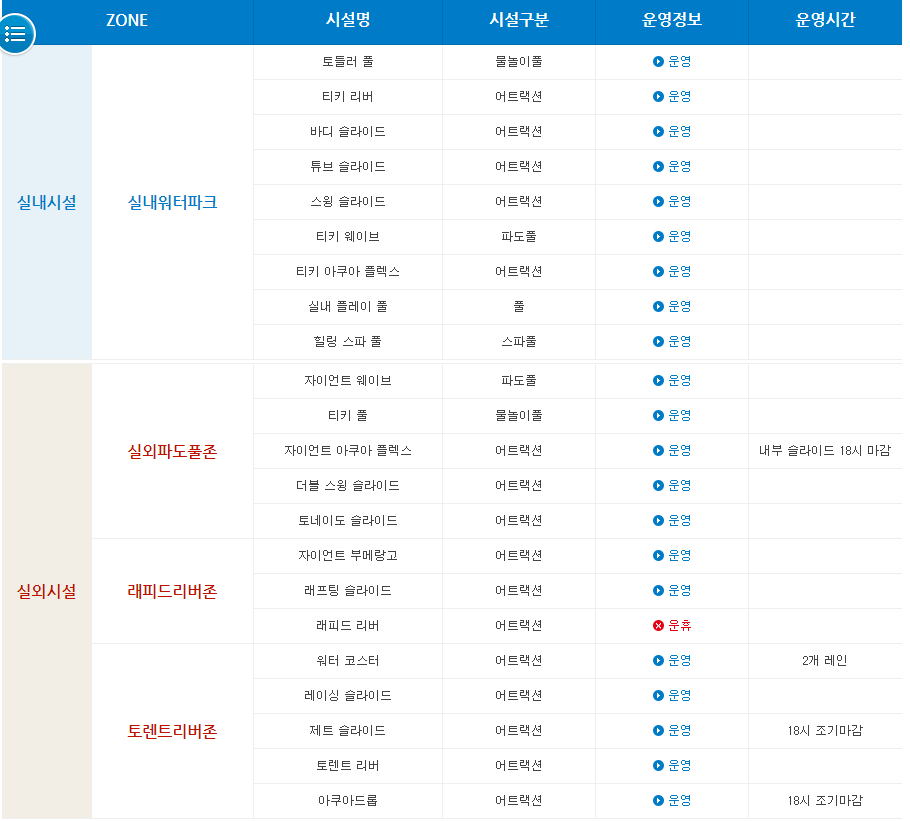Select the 자이언트 아쿠아 플렉스 facility name
The image size is (910, 821).
click(x=348, y=450)
